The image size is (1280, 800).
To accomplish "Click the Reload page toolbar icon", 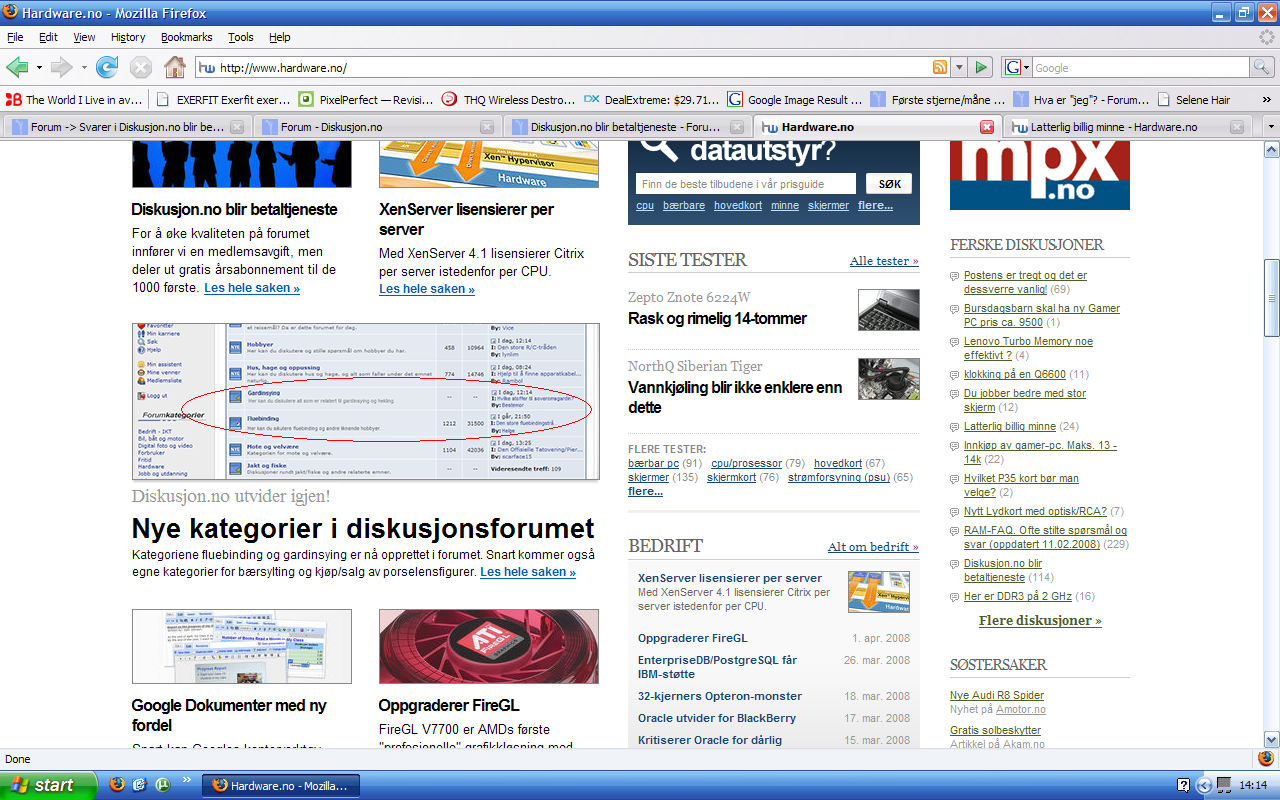I will (107, 67).
